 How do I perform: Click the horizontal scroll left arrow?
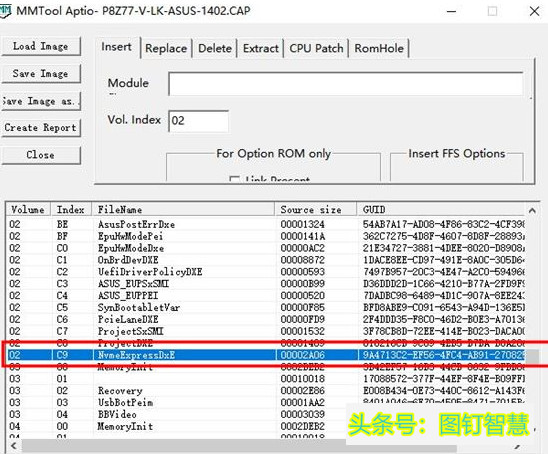[x=14, y=446]
